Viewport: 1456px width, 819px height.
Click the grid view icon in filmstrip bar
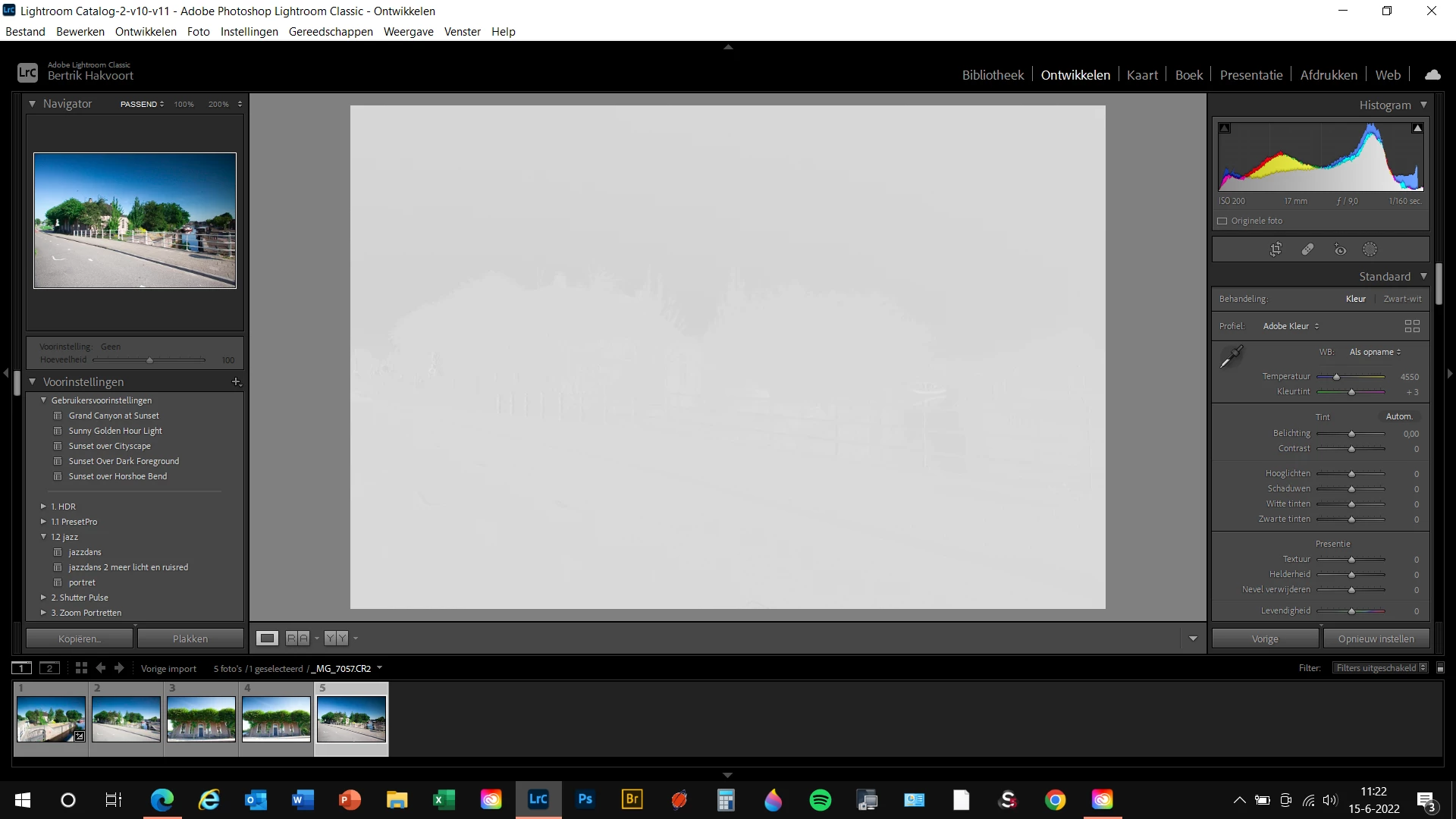pos(81,668)
